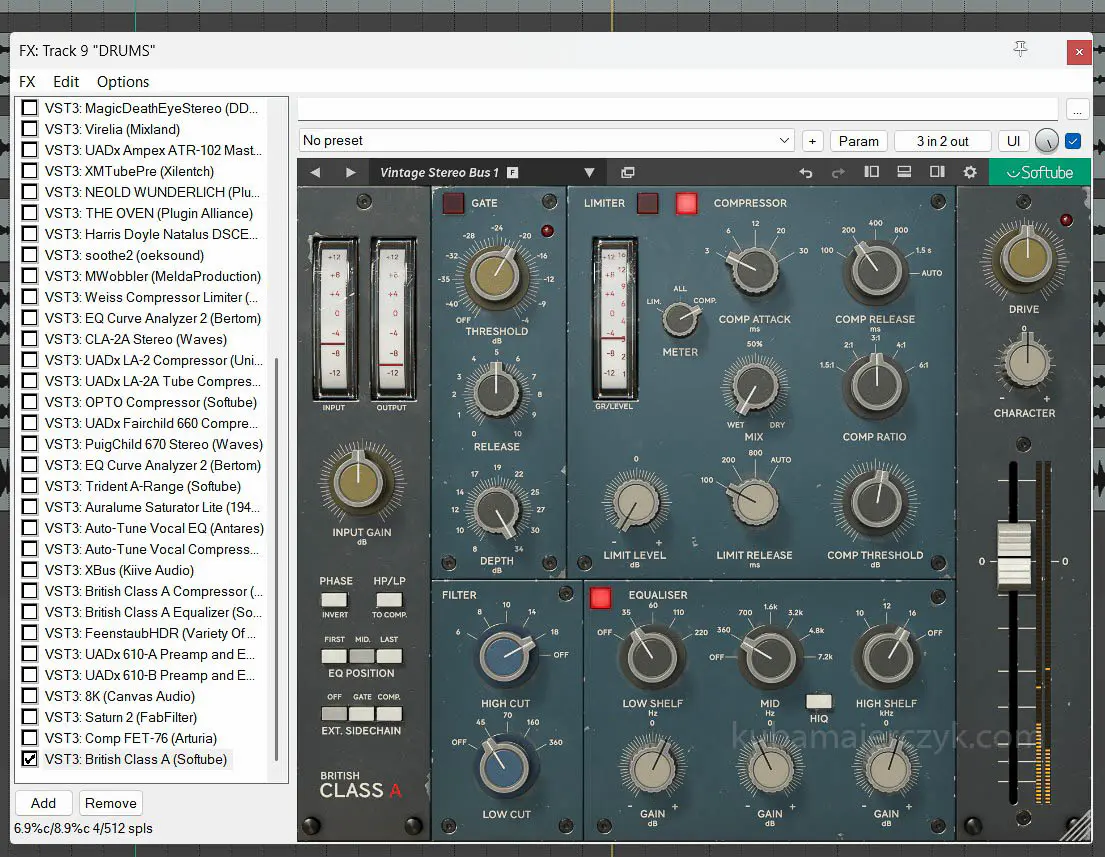
Task: Go to previous preset with left arrow
Action: (x=315, y=172)
